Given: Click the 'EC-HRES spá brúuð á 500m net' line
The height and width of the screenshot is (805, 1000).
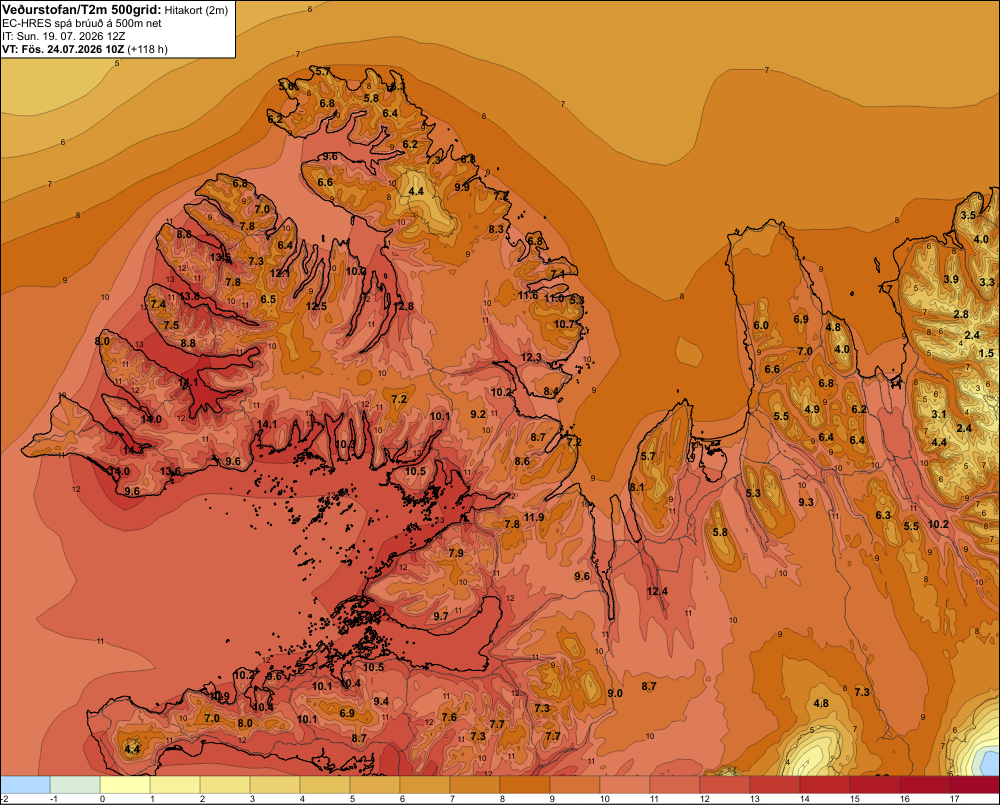Looking at the screenshot, I should [82, 24].
